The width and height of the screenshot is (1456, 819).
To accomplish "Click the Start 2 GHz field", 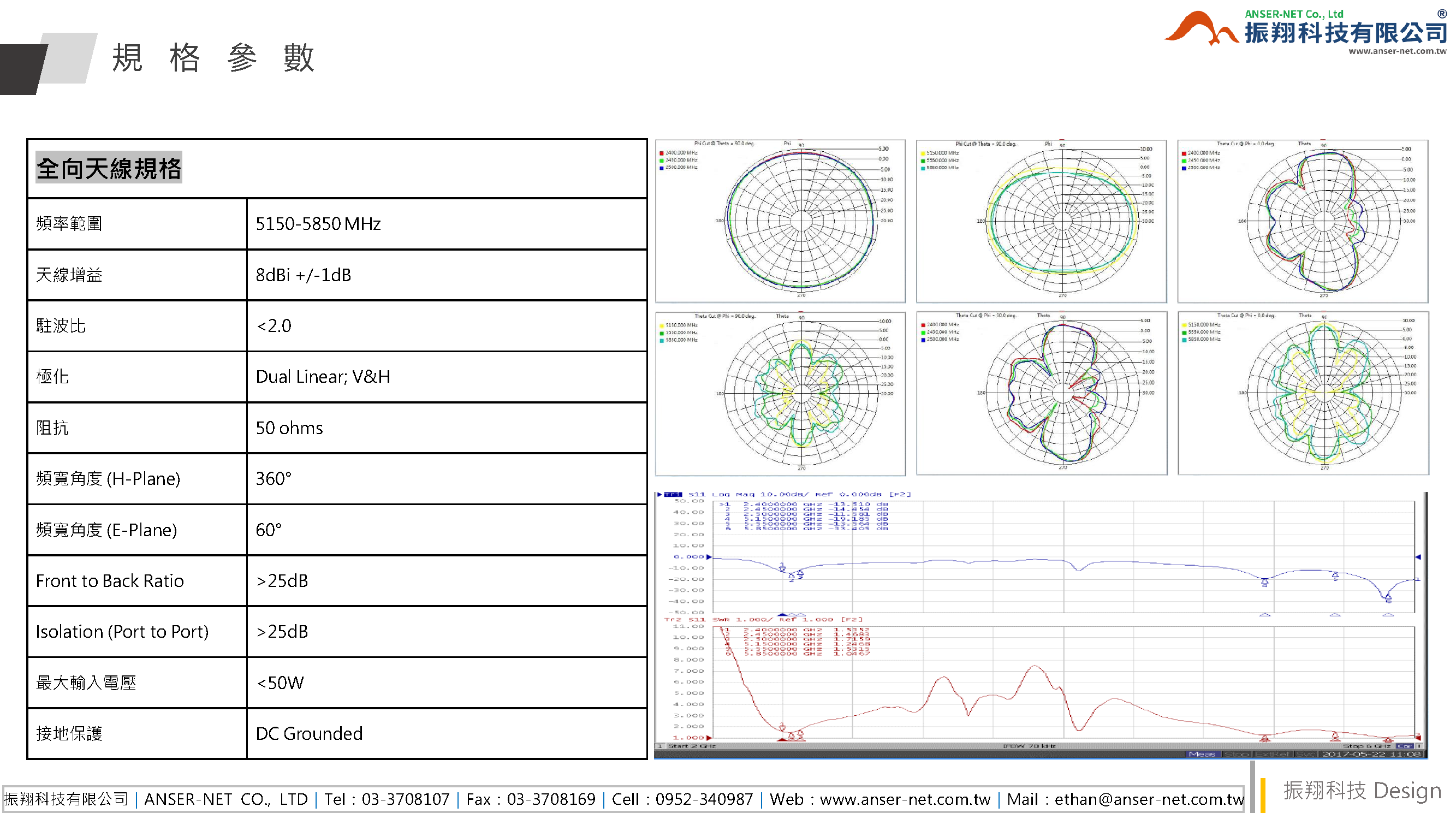I will (691, 746).
